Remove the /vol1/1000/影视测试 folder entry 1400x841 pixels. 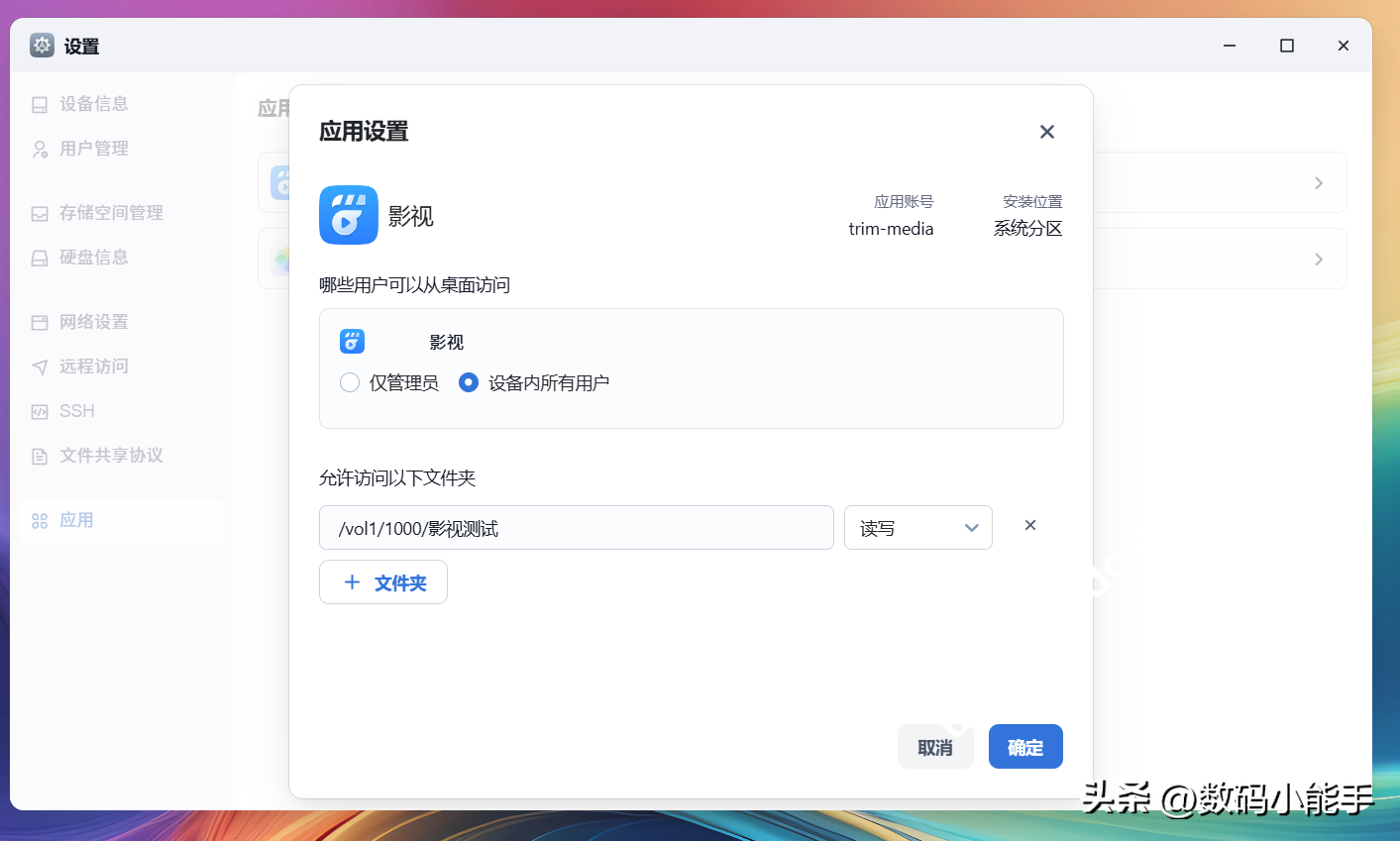(x=1030, y=525)
